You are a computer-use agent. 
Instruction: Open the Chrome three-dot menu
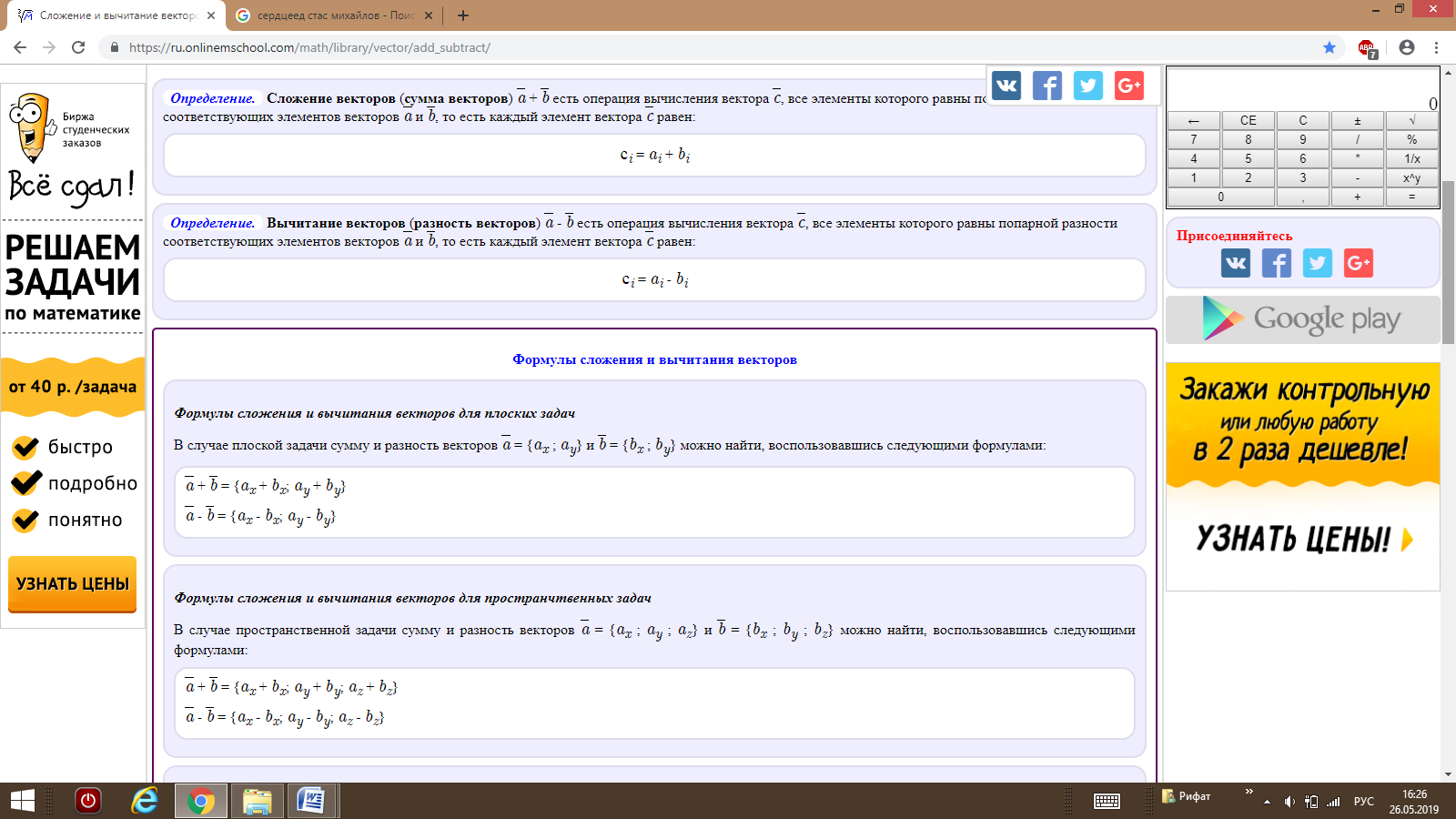point(1437,47)
